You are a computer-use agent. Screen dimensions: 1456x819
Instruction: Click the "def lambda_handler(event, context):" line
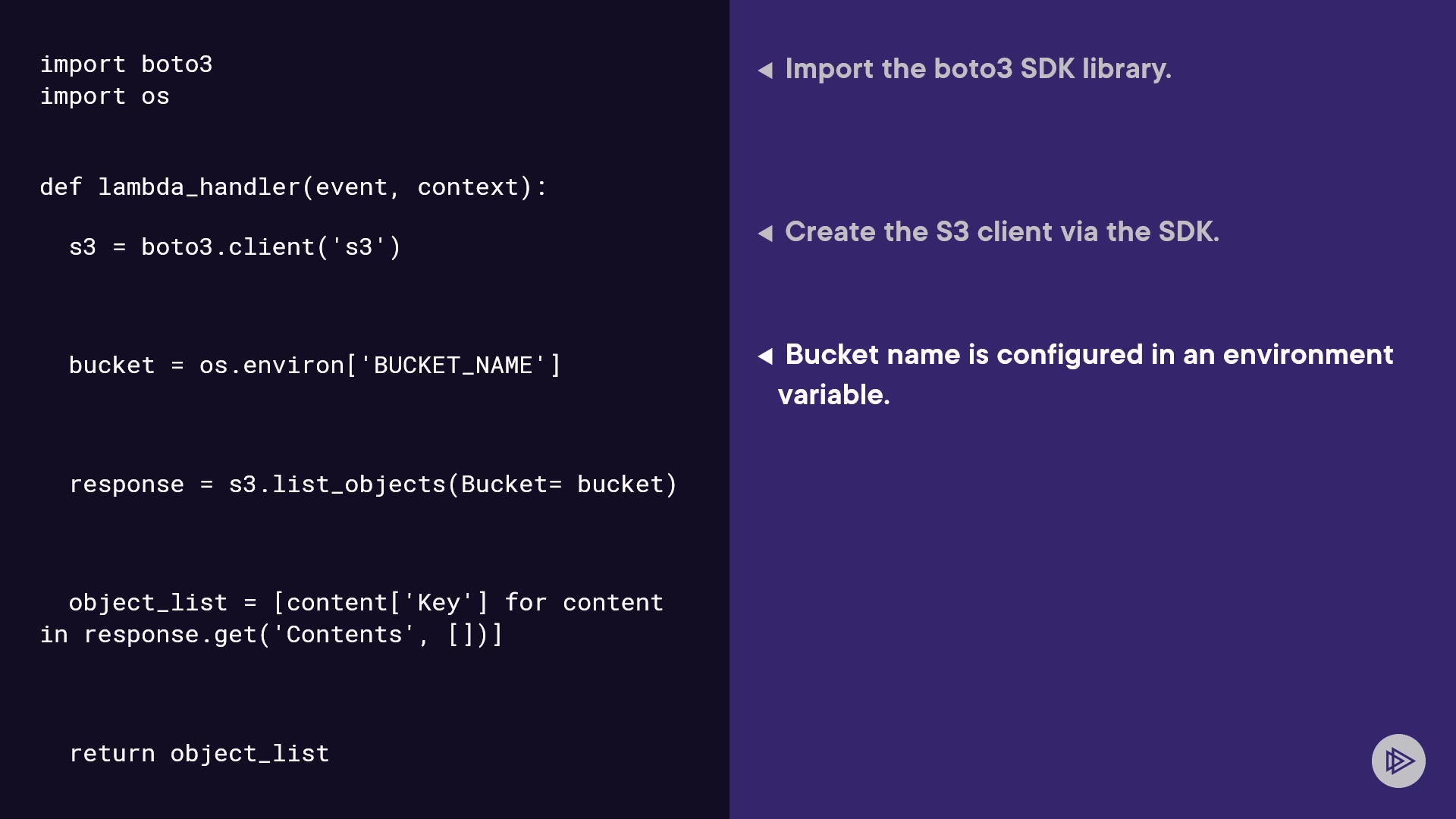[x=293, y=187]
